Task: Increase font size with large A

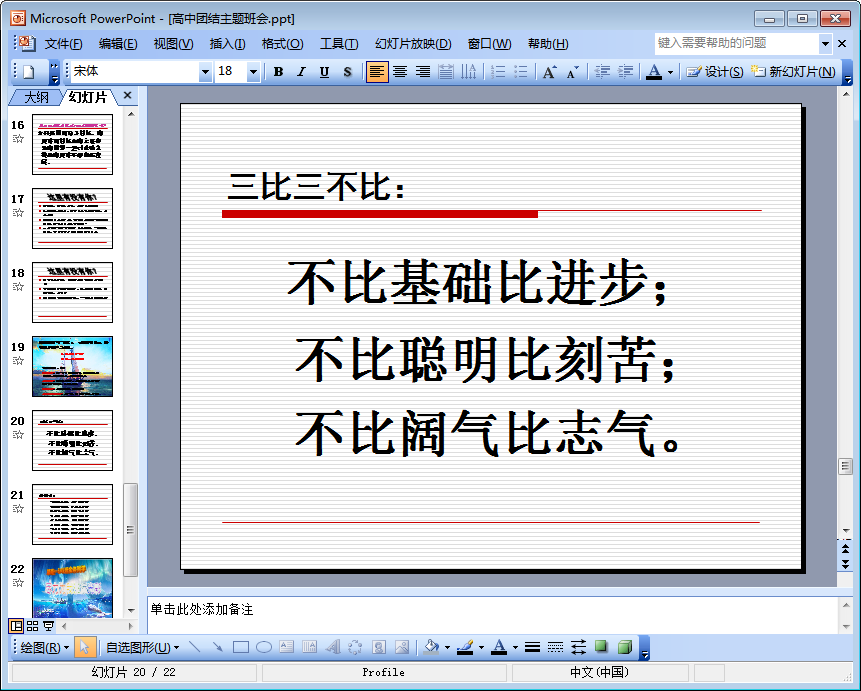Action: (549, 72)
